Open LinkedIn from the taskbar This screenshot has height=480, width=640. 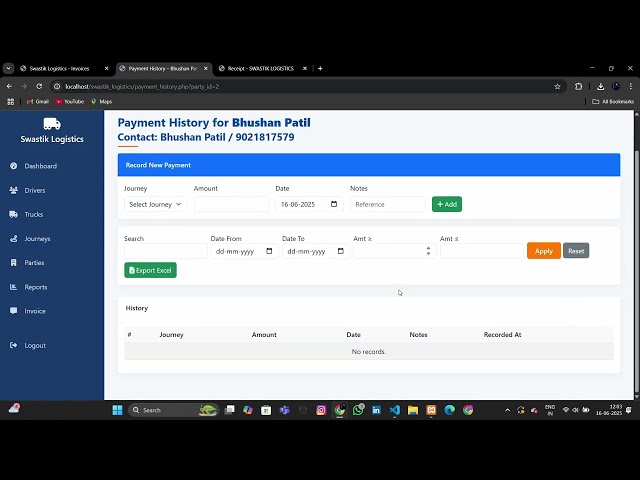point(376,410)
